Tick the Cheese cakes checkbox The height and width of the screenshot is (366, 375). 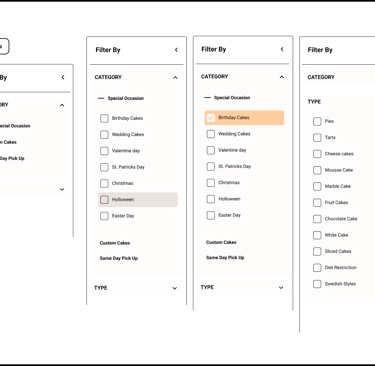(317, 154)
